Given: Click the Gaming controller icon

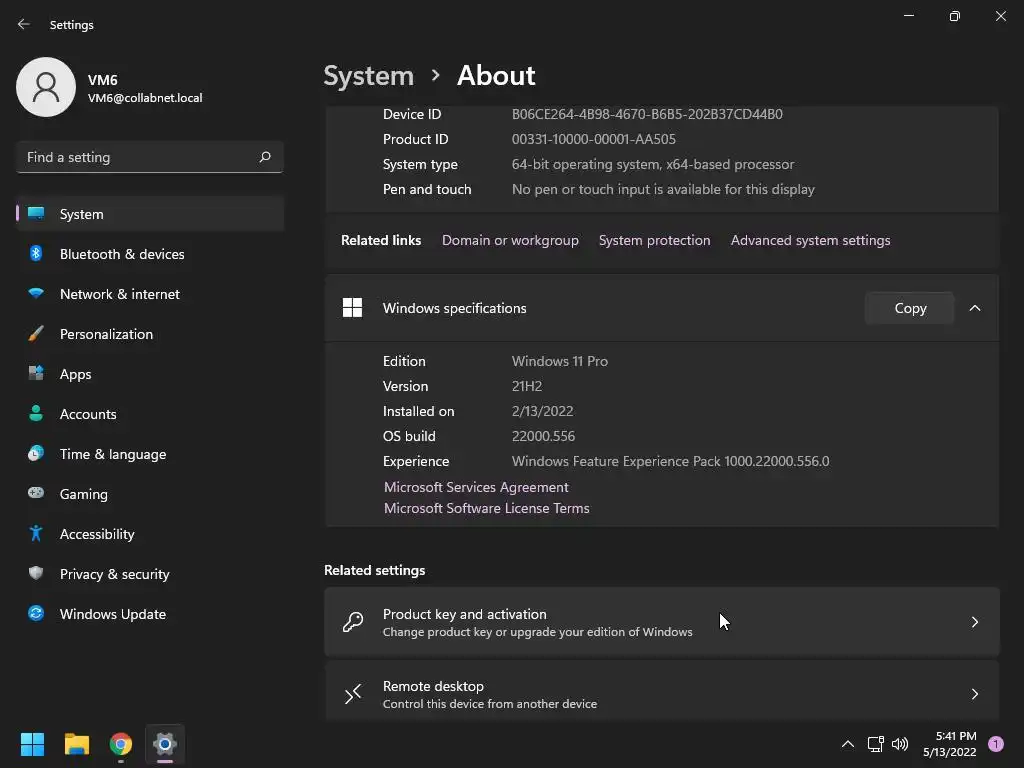Looking at the screenshot, I should tap(37, 493).
